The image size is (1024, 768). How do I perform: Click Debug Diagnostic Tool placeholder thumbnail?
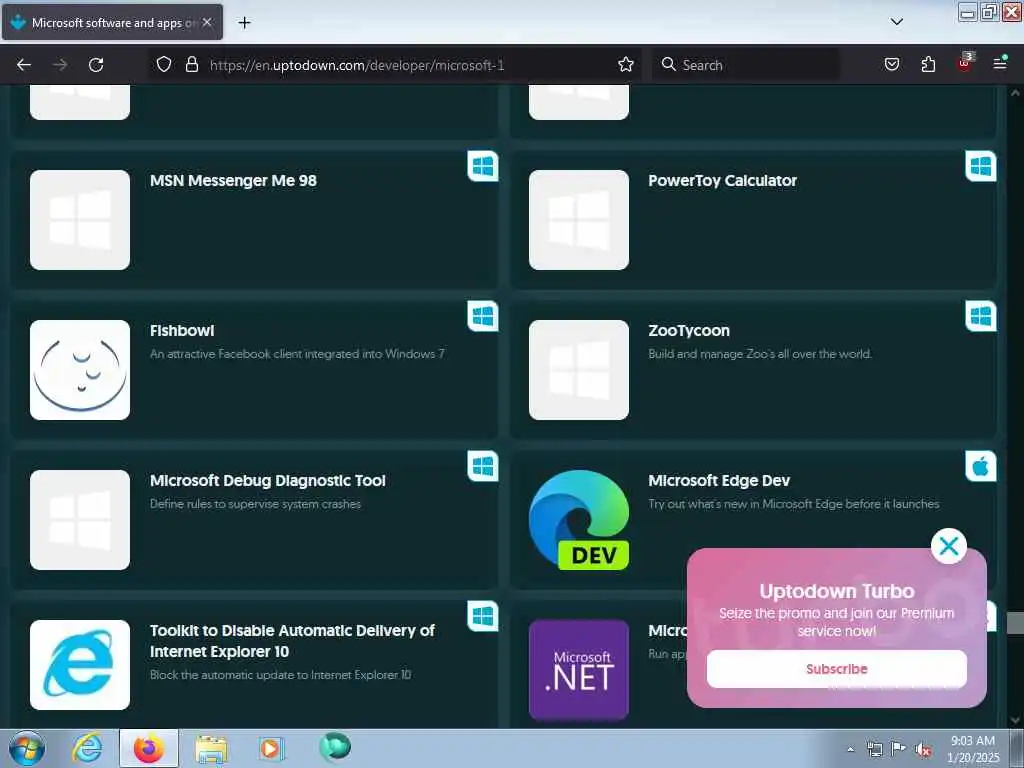tap(80, 520)
